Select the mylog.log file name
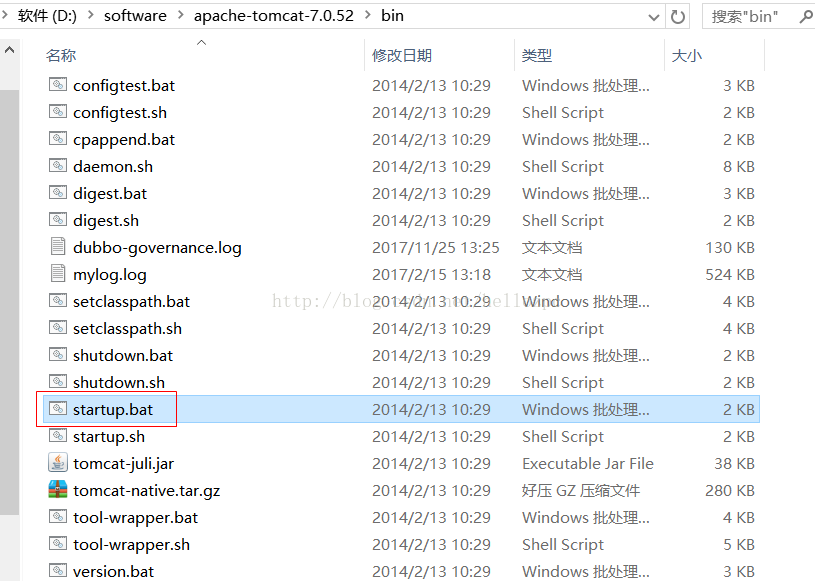This screenshot has width=815, height=581. click(x=110, y=274)
